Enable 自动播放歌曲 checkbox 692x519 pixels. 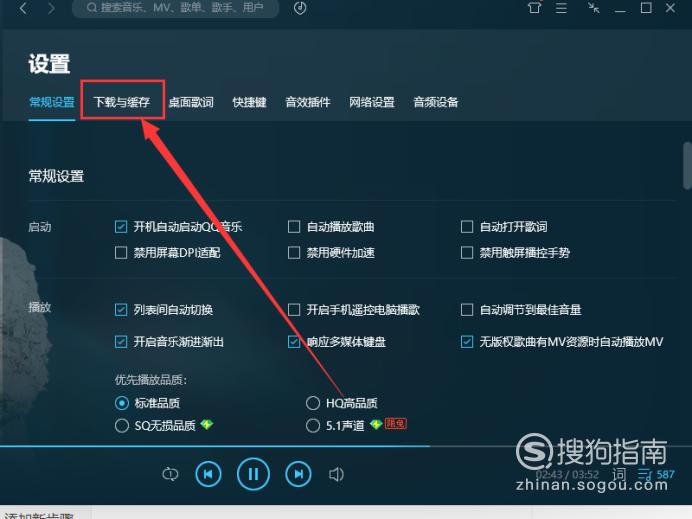[x=294, y=227]
